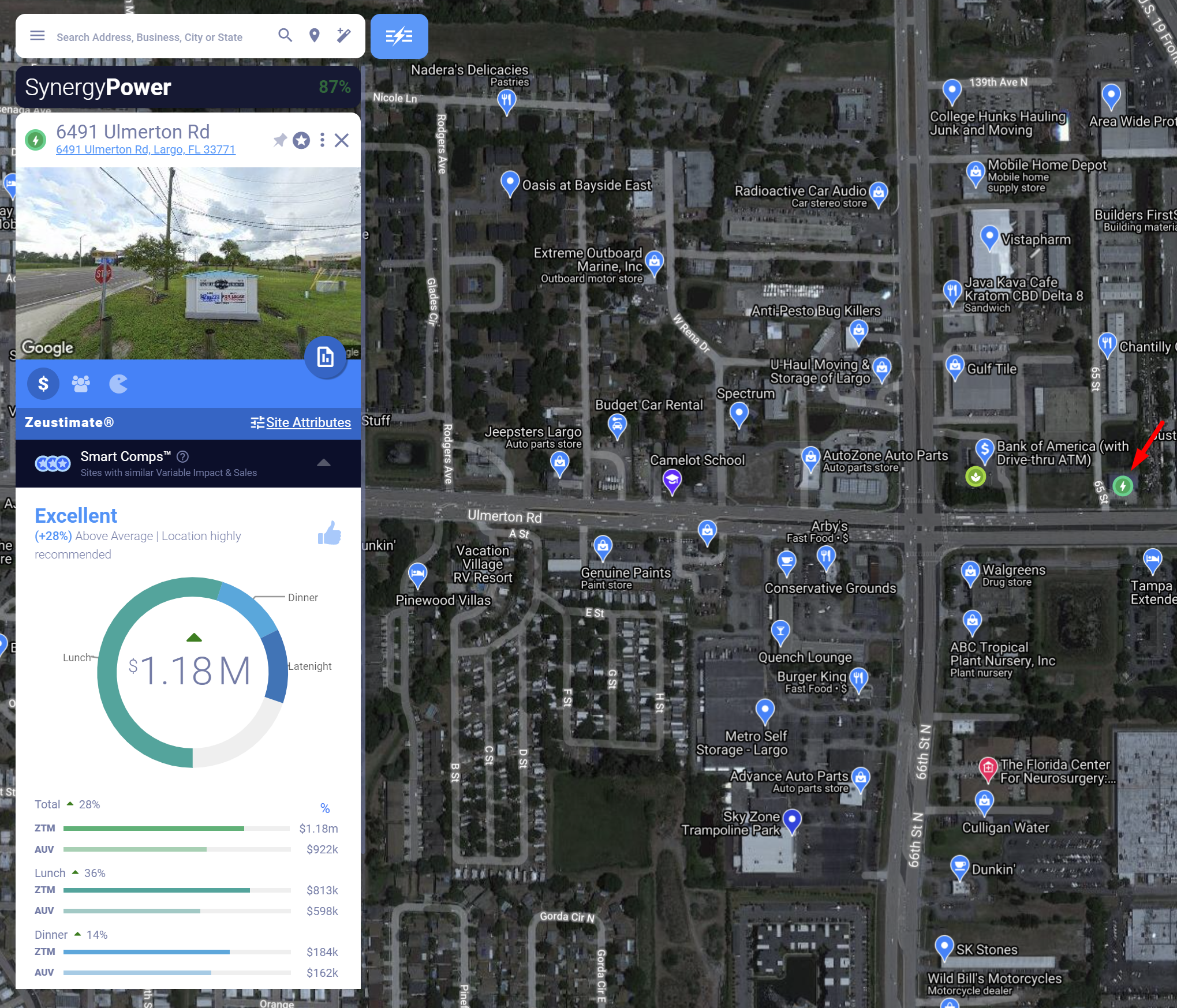Open the site report document button
This screenshot has height=1008, width=1177.
[326, 357]
